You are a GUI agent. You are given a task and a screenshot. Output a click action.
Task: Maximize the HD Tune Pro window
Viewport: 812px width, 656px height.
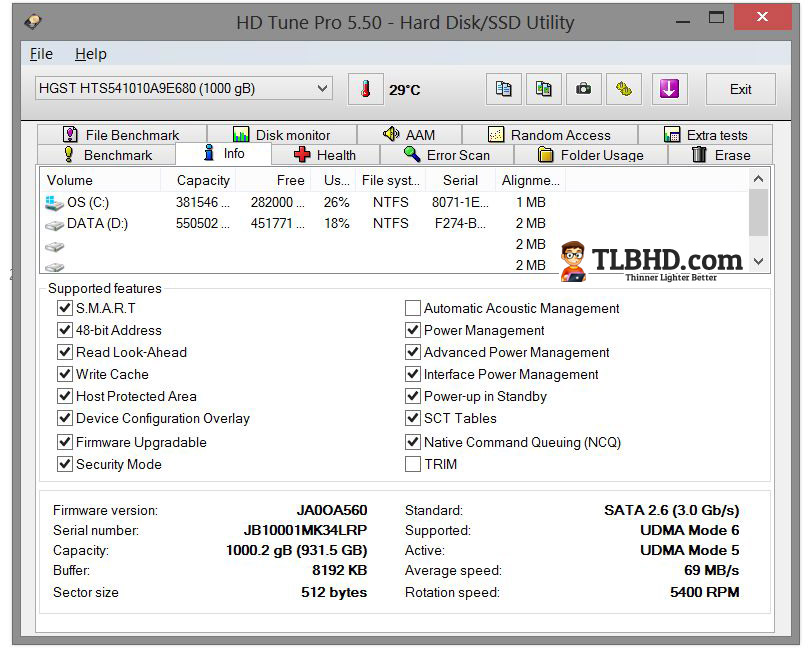(716, 19)
